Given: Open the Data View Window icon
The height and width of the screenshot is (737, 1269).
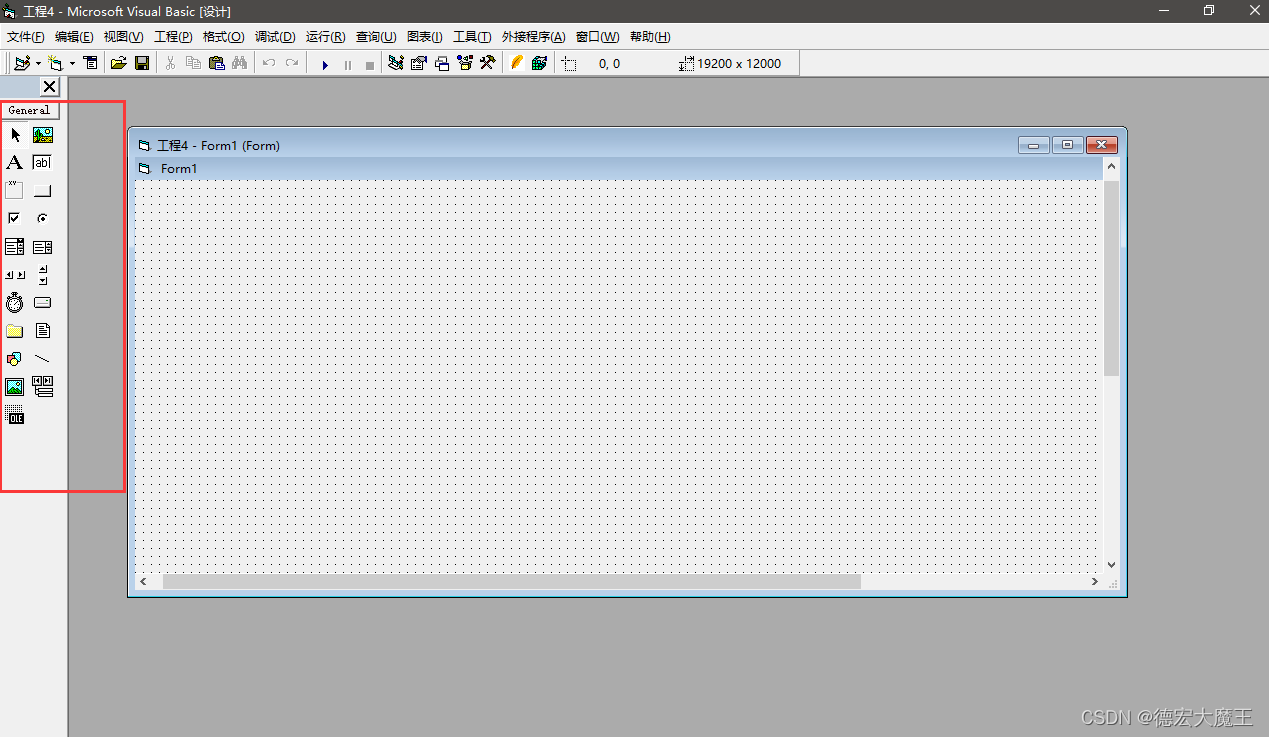Looking at the screenshot, I should [517, 63].
